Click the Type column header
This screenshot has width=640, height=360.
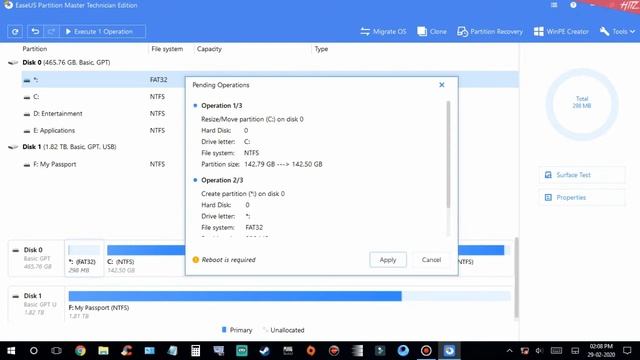point(321,49)
